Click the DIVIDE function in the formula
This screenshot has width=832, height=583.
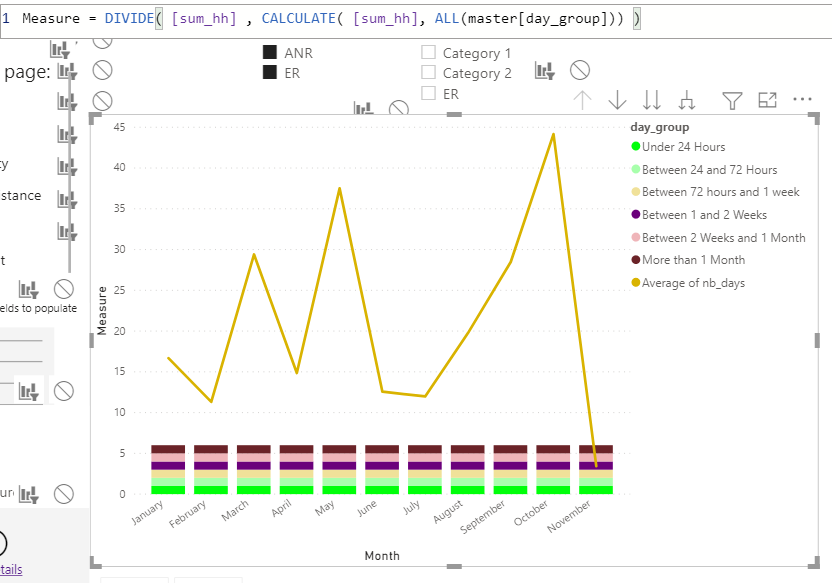[129, 19]
